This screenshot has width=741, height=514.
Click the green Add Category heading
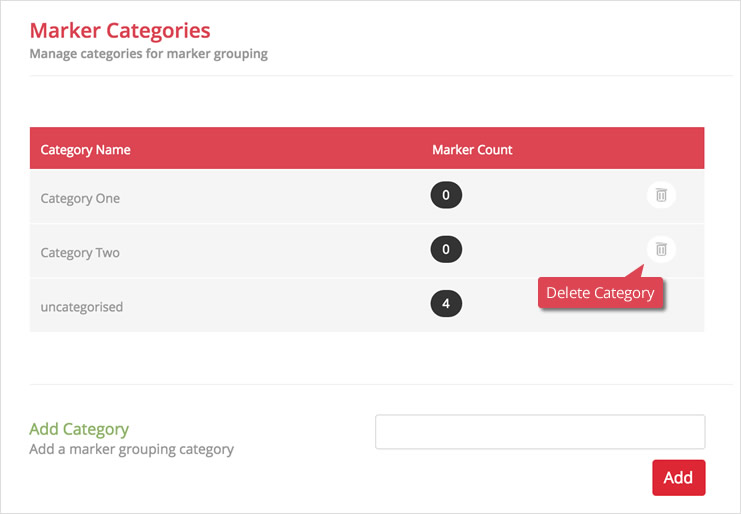pyautogui.click(x=79, y=429)
